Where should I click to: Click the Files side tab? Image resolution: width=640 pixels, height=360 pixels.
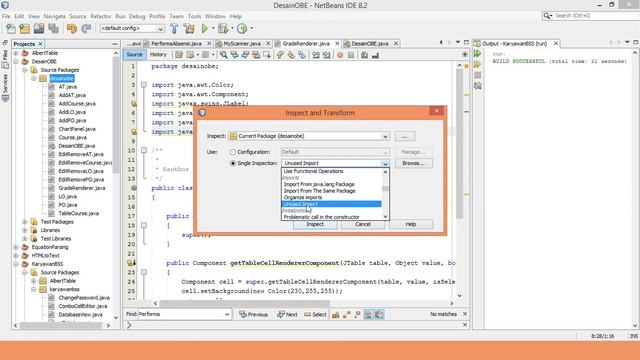click(5, 60)
